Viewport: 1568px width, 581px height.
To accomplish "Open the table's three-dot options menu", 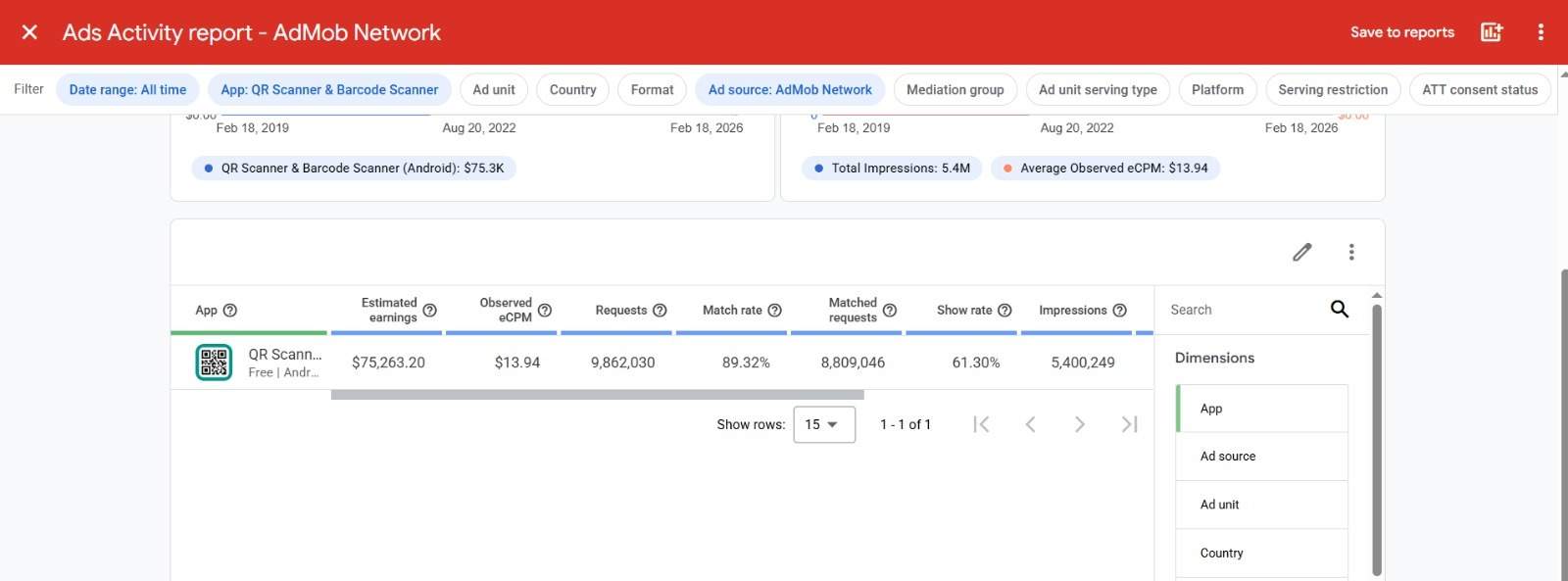I will (x=1351, y=253).
